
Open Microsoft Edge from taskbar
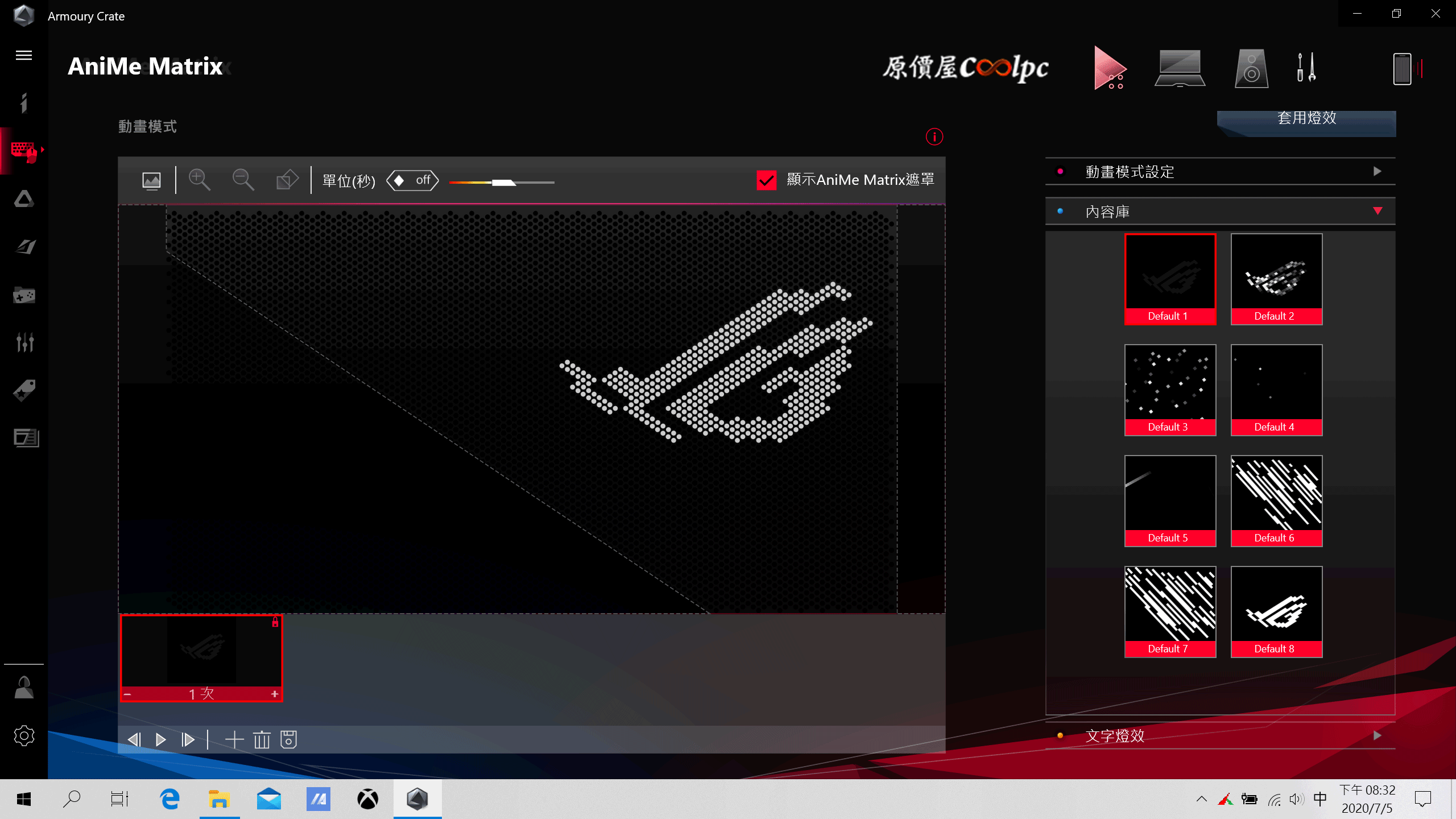pos(169,799)
